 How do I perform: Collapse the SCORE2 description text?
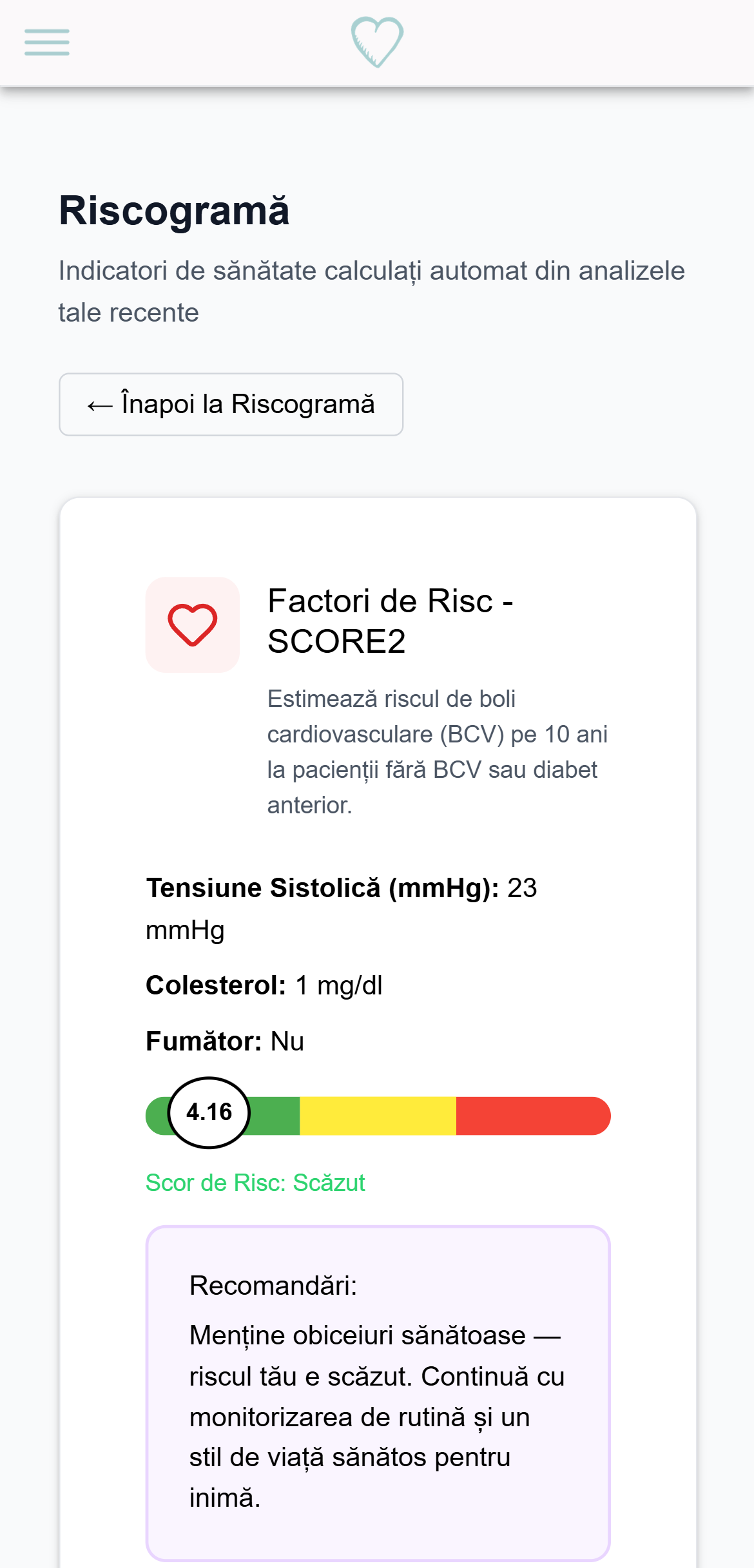click(438, 751)
